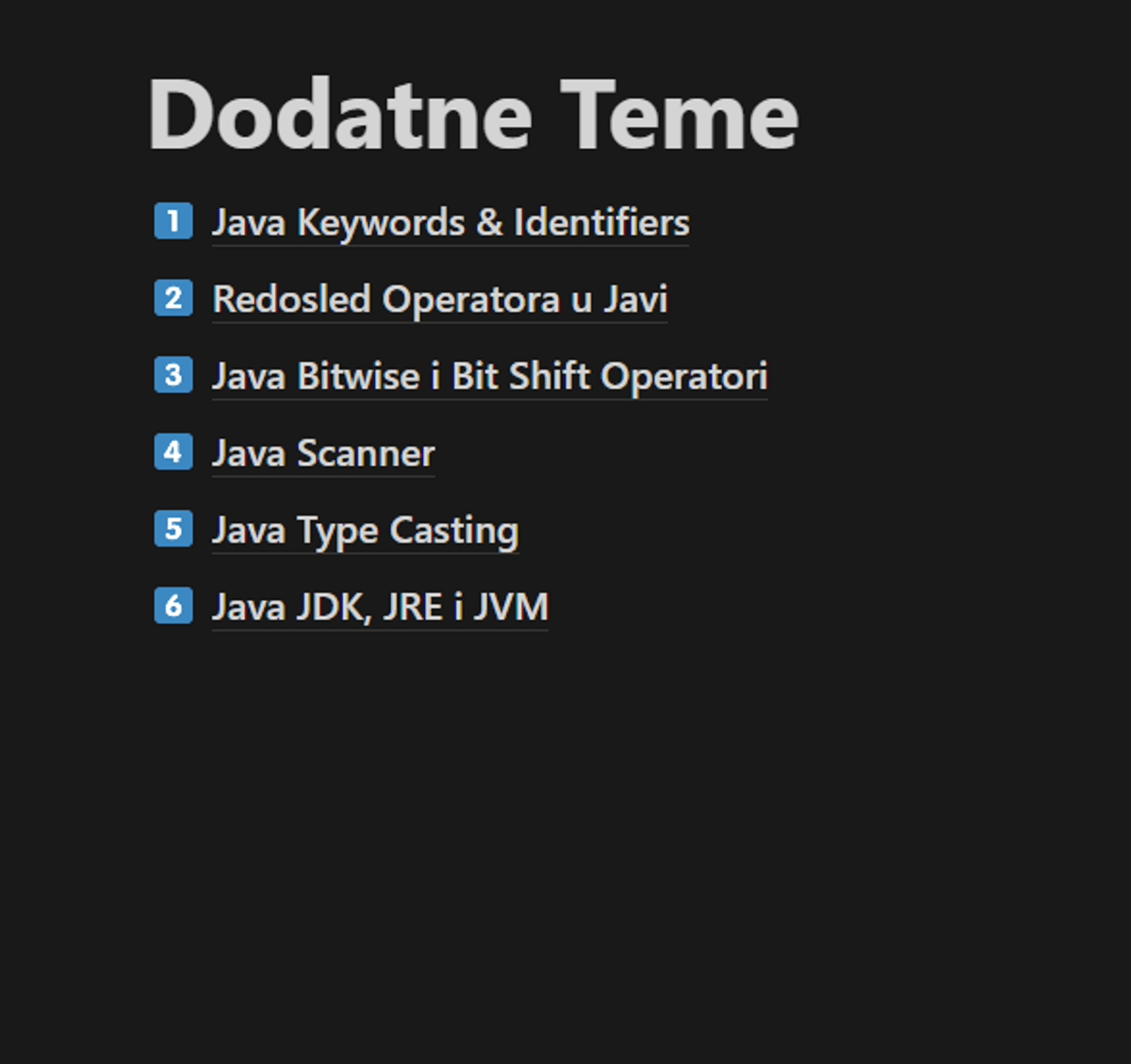Click the number 4 icon beside Java Scanner

click(173, 452)
